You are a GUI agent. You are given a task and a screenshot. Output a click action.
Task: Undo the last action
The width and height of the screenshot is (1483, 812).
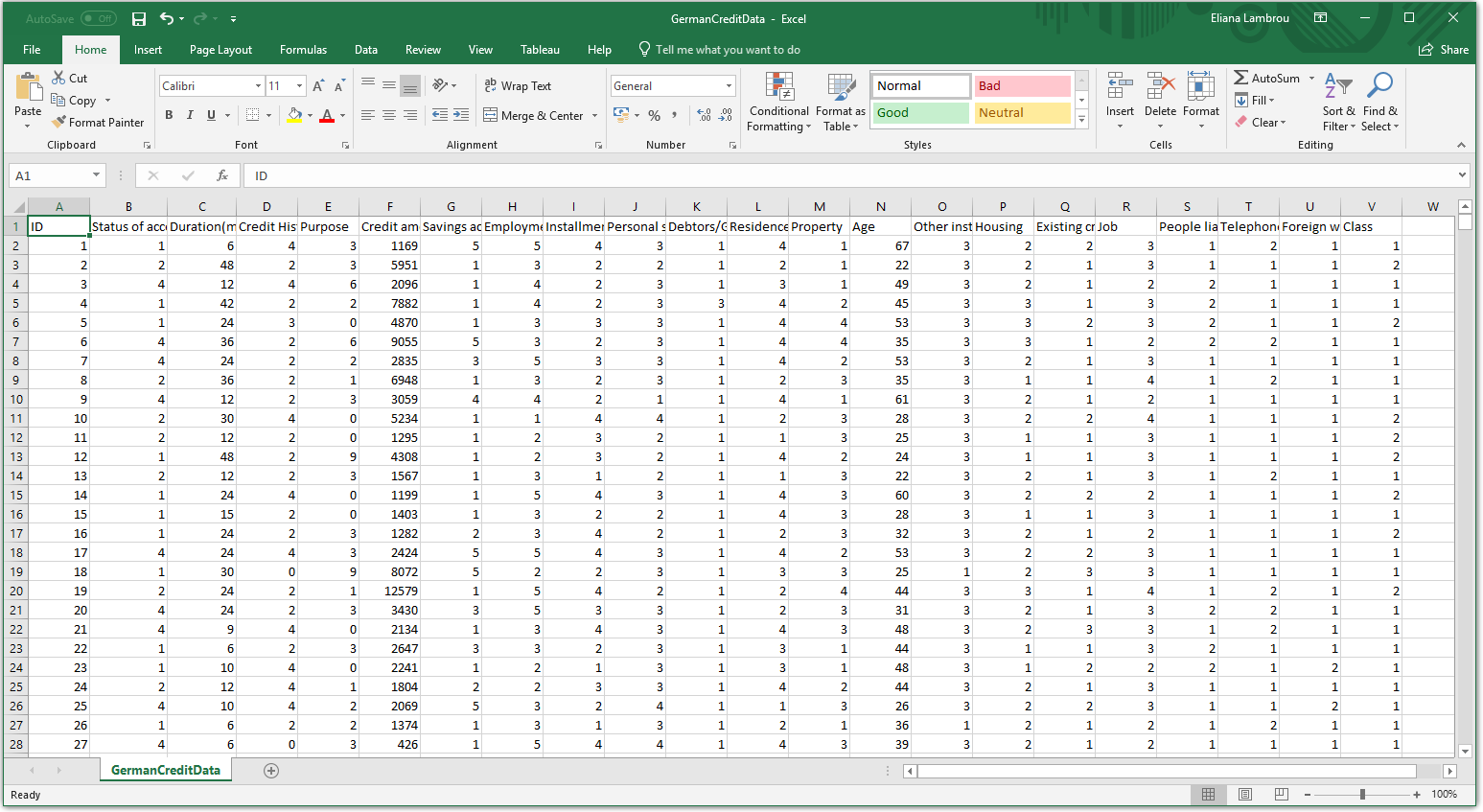pos(167,18)
